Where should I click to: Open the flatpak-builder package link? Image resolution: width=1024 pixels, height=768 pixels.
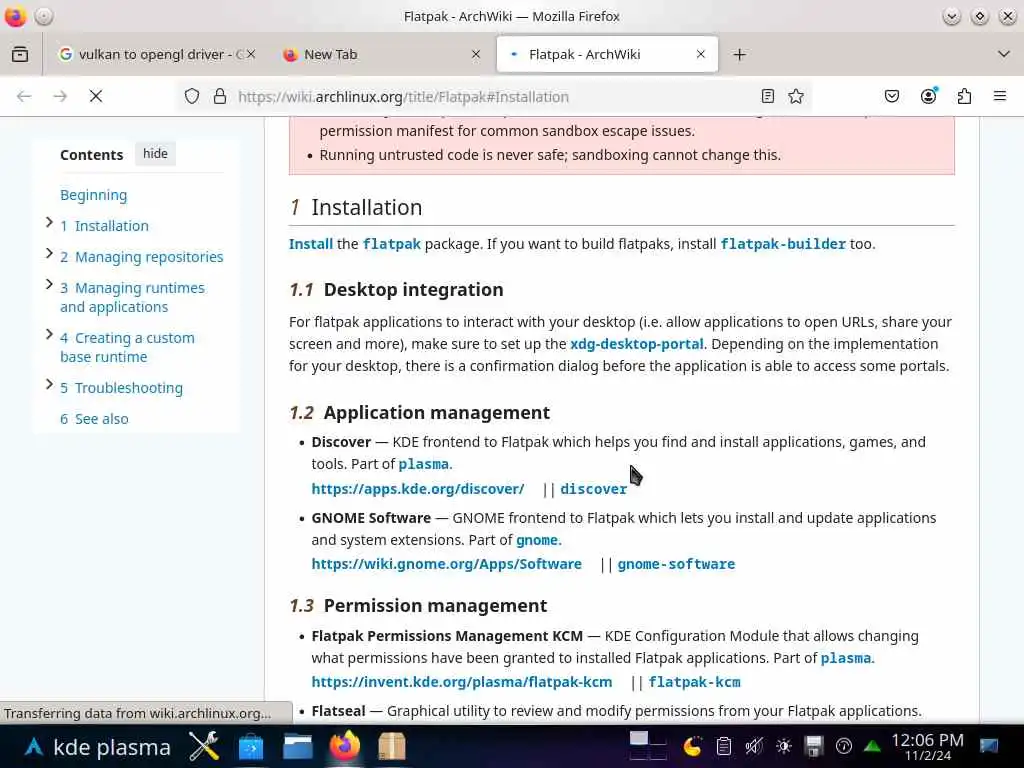tap(783, 244)
